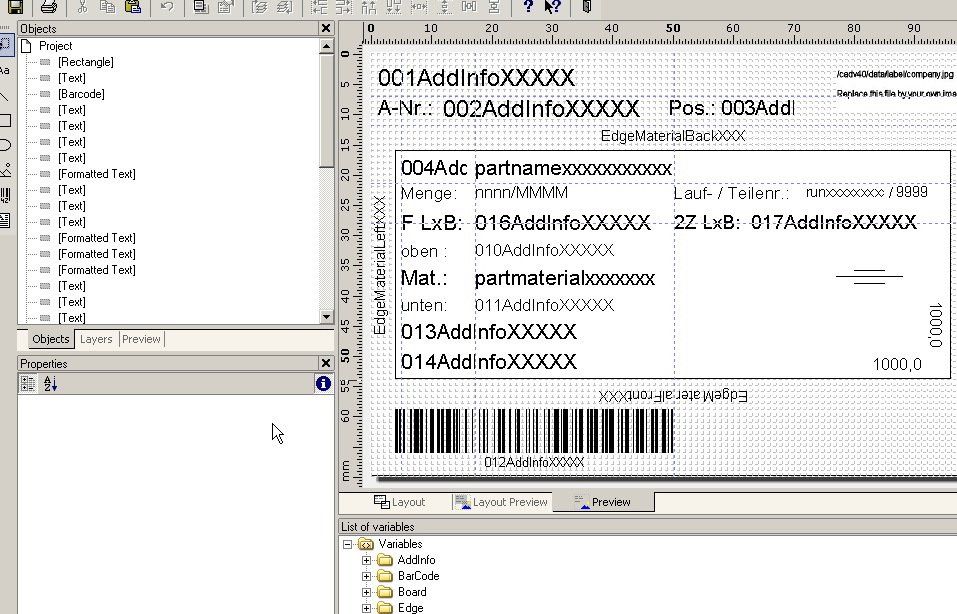Select the Project root node

[x=56, y=46]
